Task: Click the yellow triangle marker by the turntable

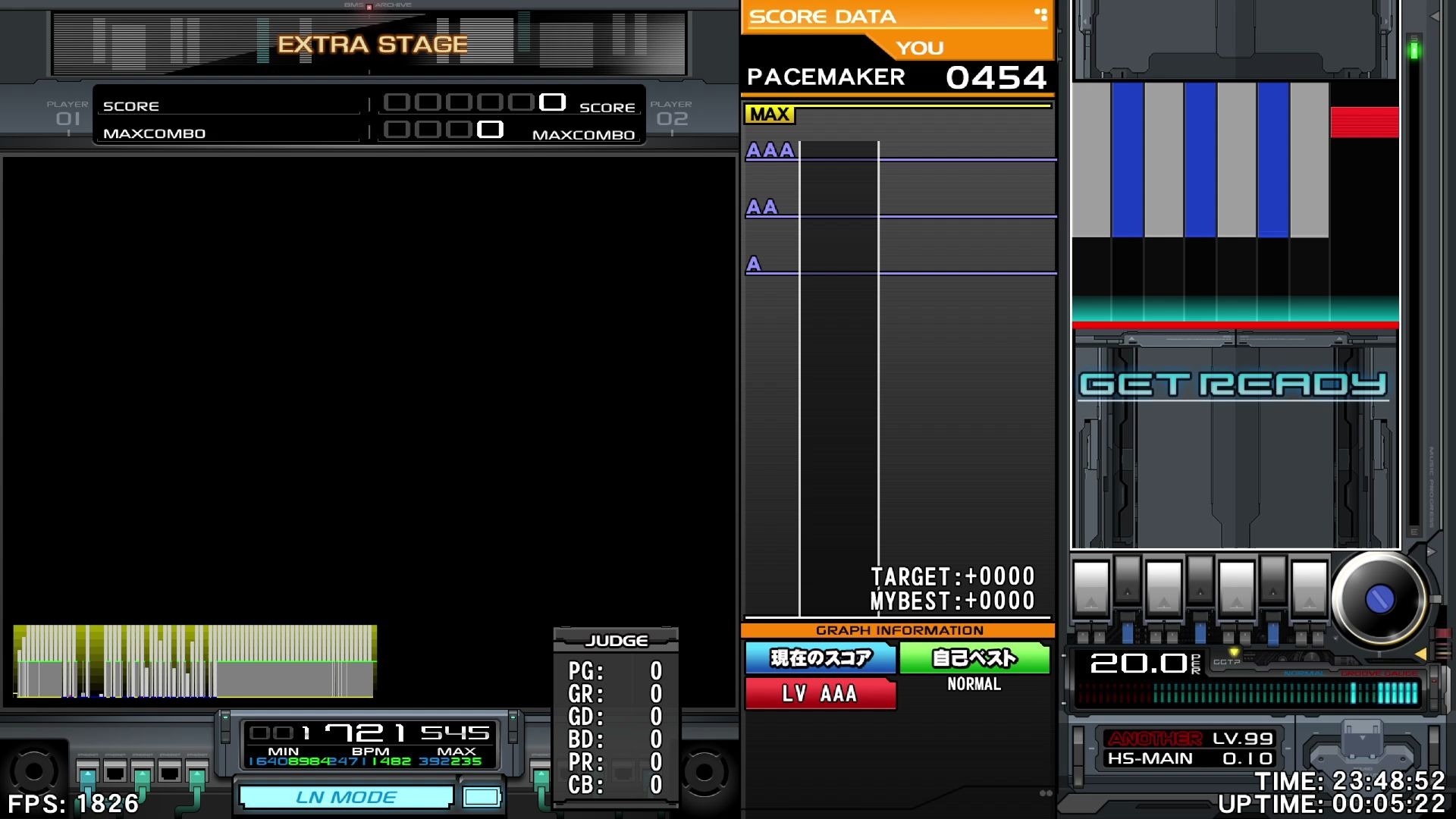Action: tap(1420, 654)
